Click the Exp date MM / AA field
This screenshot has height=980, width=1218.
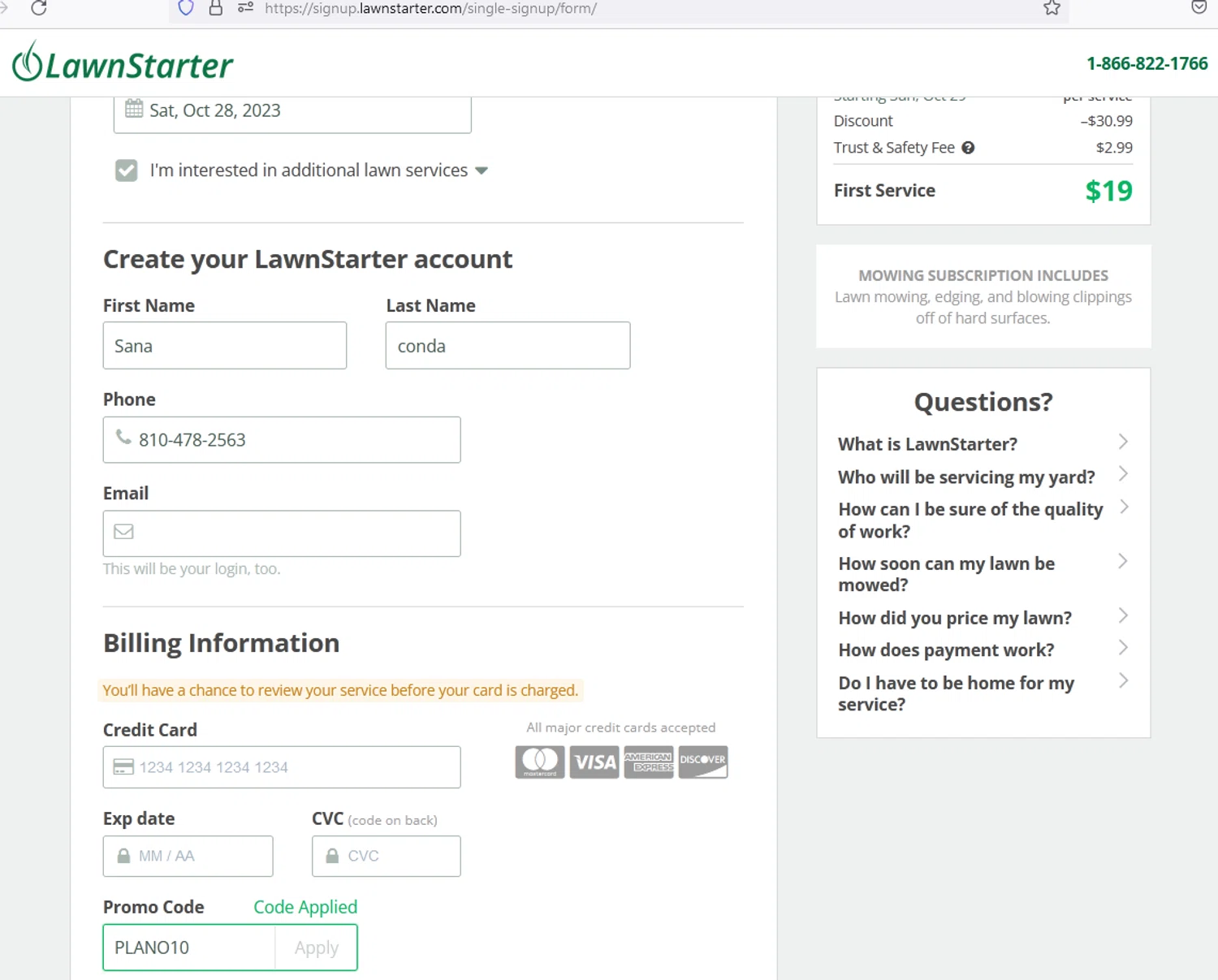point(188,856)
